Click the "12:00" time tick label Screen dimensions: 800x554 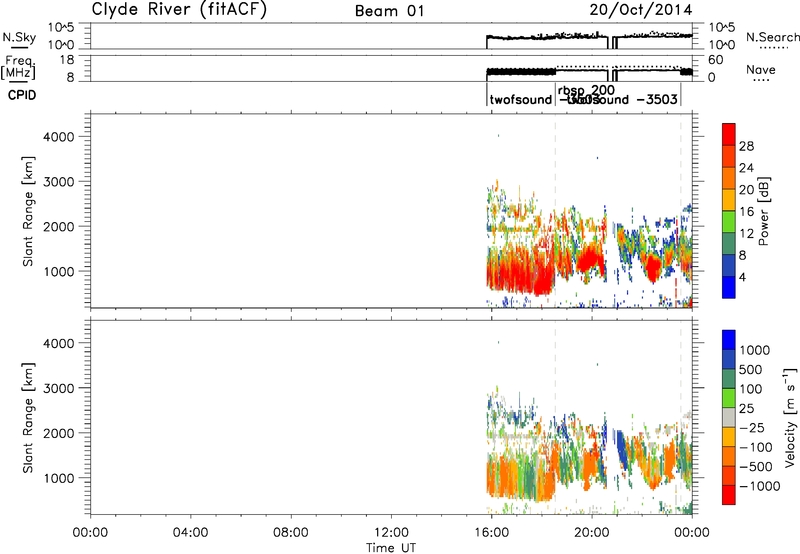[x=391, y=533]
